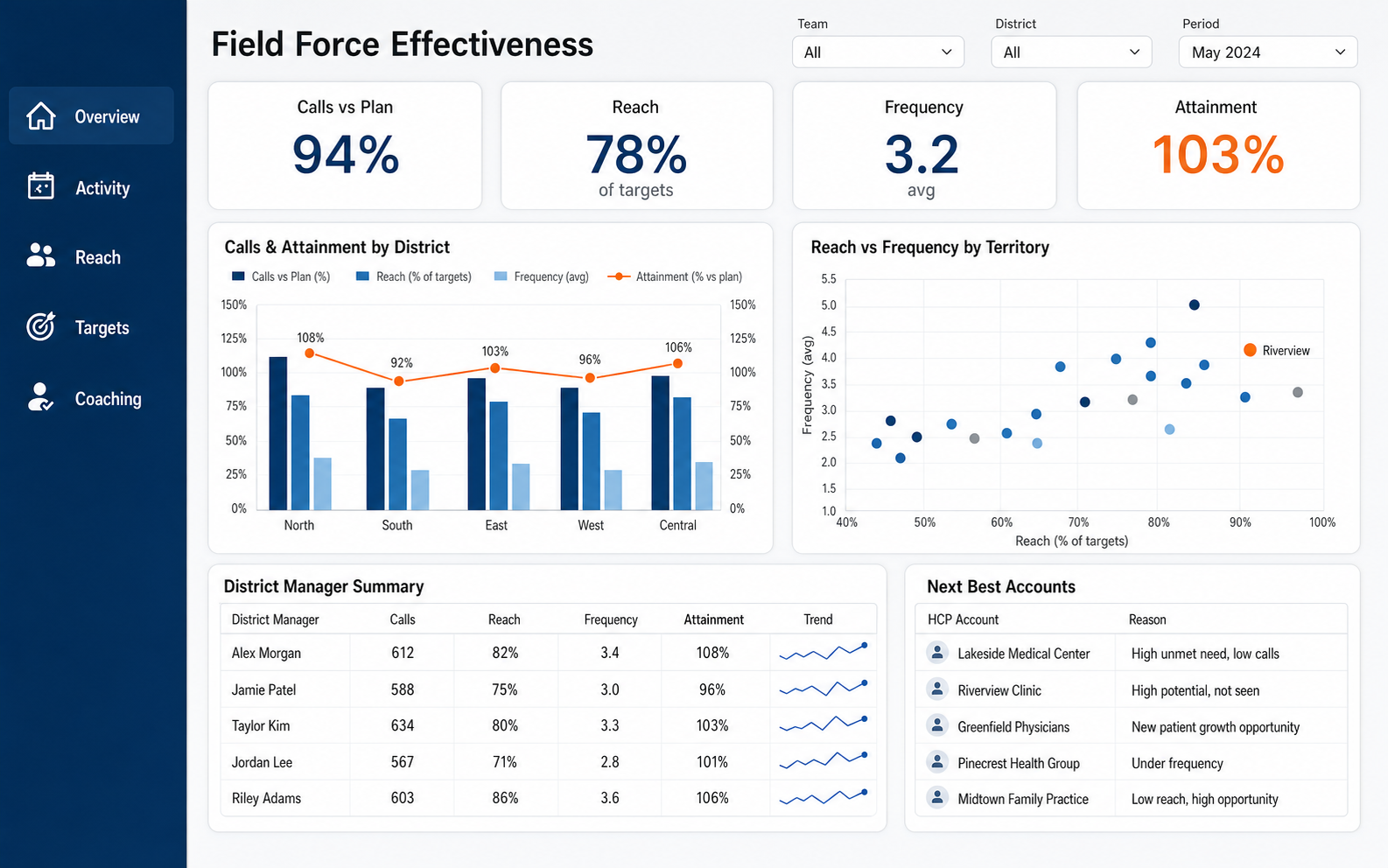Click Lakeside Medical Center avatar icon
1388x868 pixels.
937,653
